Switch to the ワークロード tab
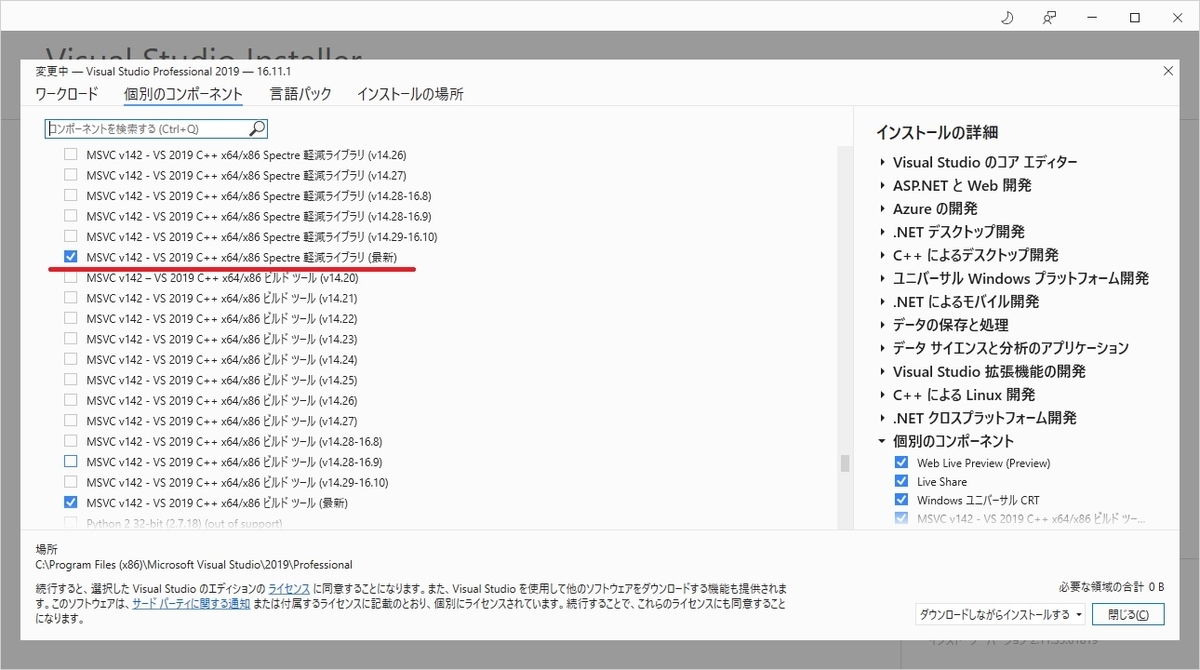Viewport: 1200px width, 670px height. (x=65, y=93)
